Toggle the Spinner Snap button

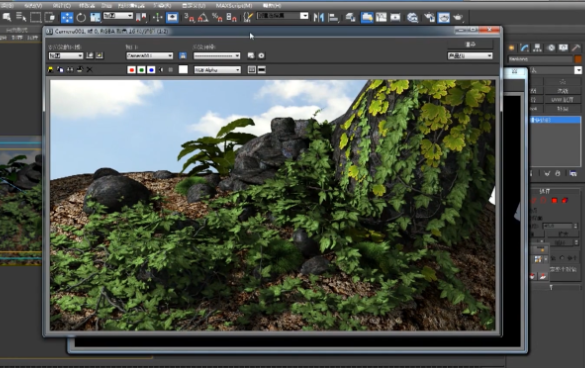pyautogui.click(x=231, y=17)
